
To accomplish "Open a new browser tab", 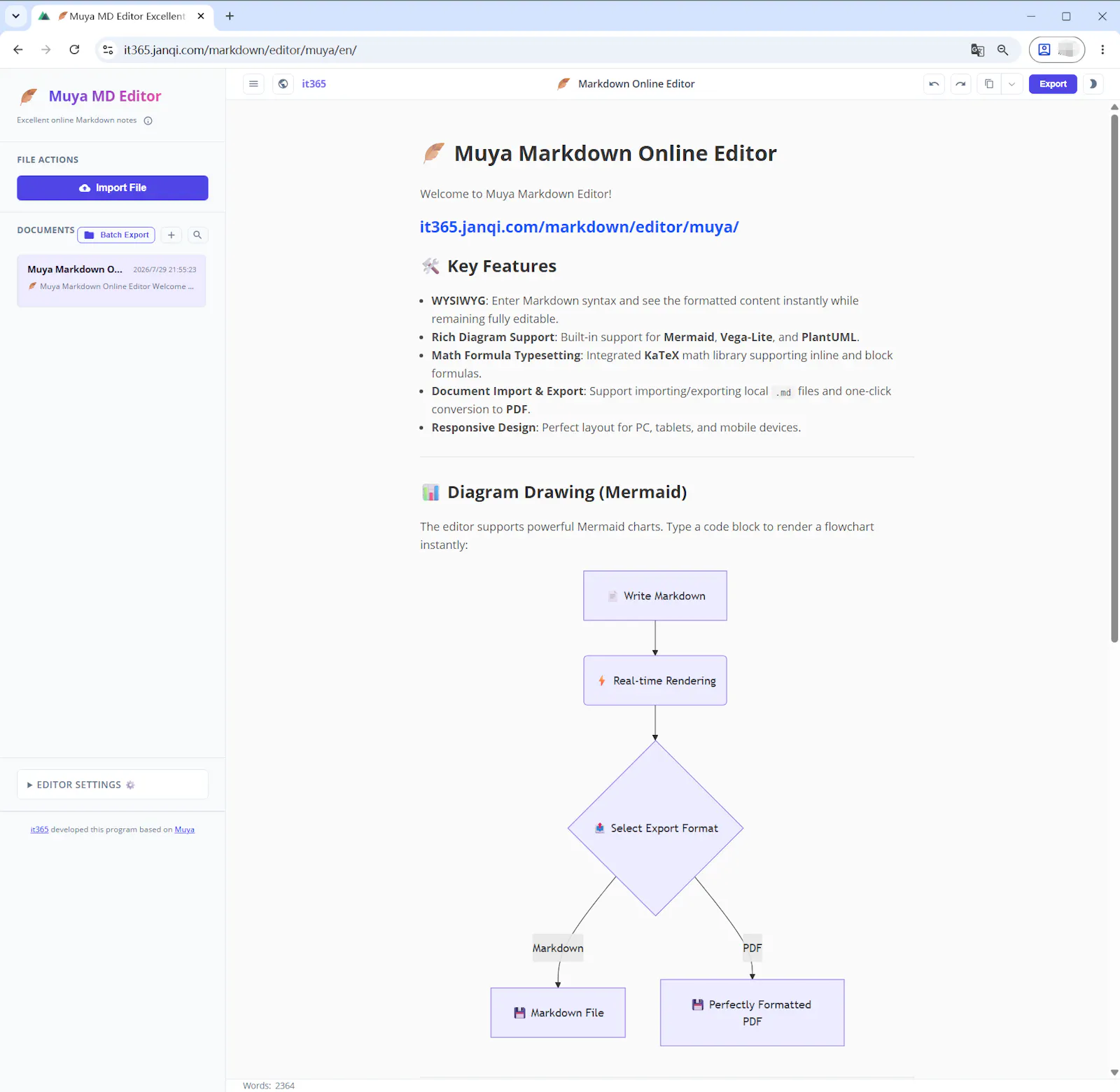I will [x=230, y=16].
